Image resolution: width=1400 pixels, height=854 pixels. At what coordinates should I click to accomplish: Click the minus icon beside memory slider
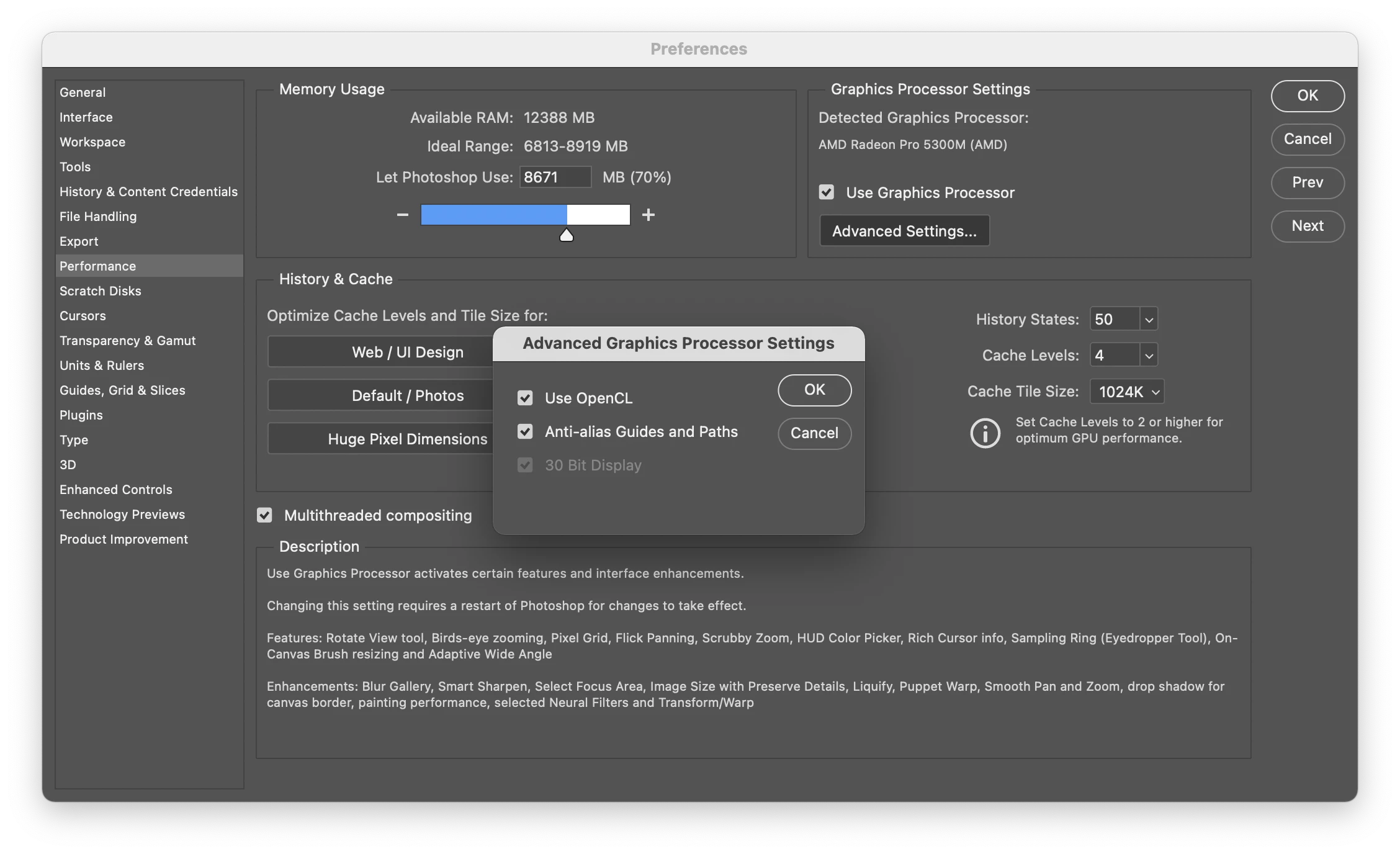(x=402, y=215)
